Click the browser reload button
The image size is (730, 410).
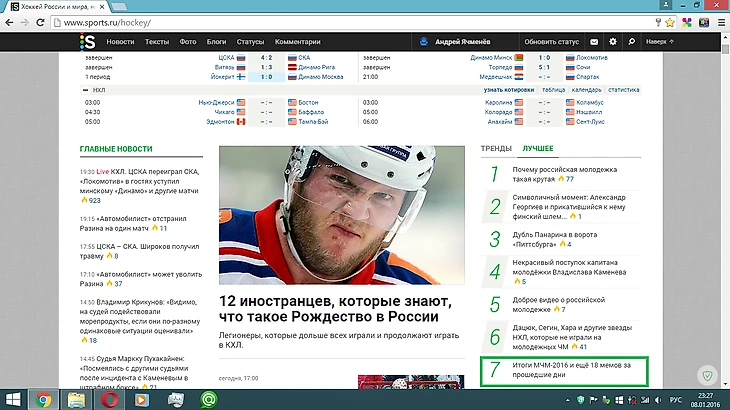click(x=39, y=22)
